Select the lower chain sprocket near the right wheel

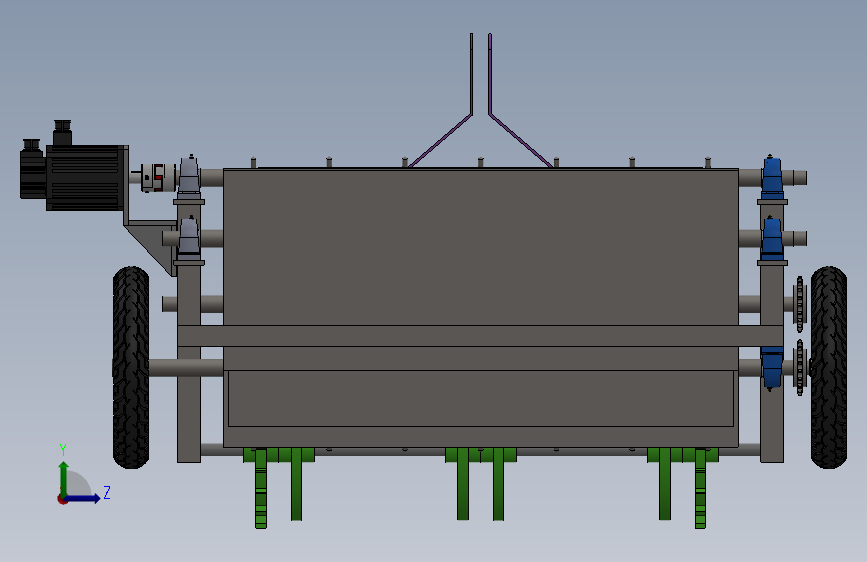point(800,367)
